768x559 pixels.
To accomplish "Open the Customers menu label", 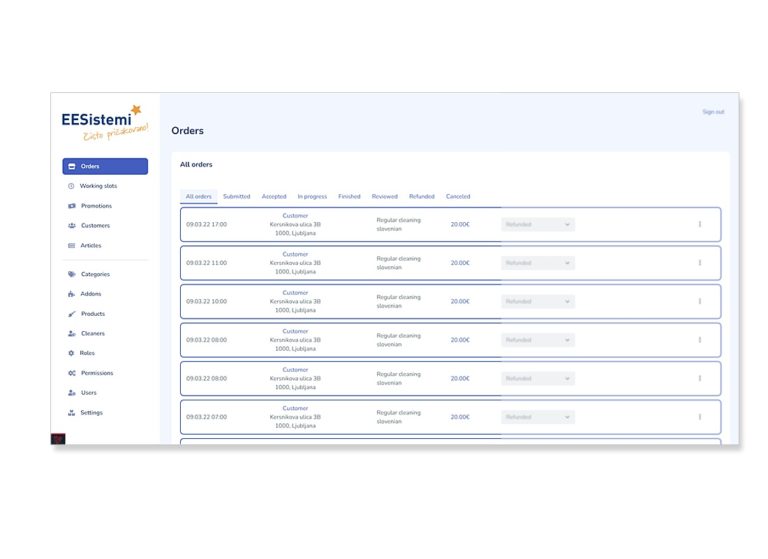I will point(96,226).
